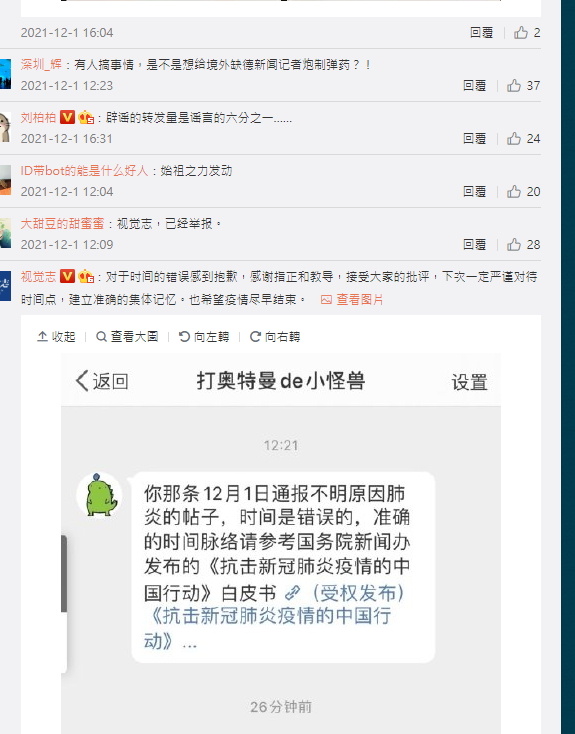Reply to 大甜豆的甜蜜蜜's comment

(x=474, y=244)
